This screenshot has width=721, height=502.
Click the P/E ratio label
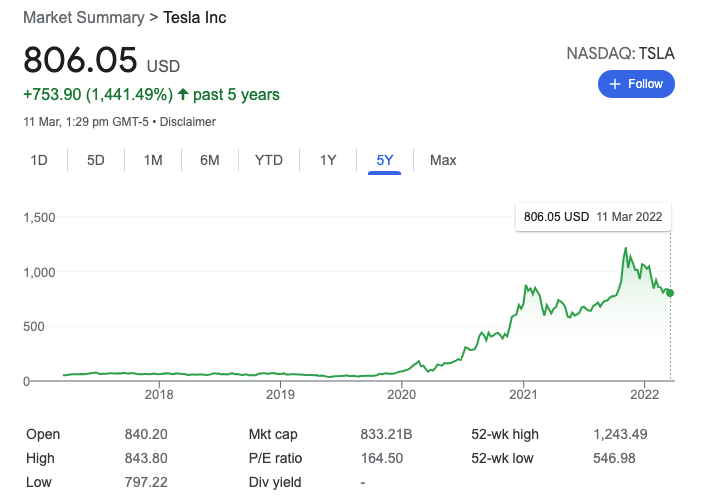[275, 458]
